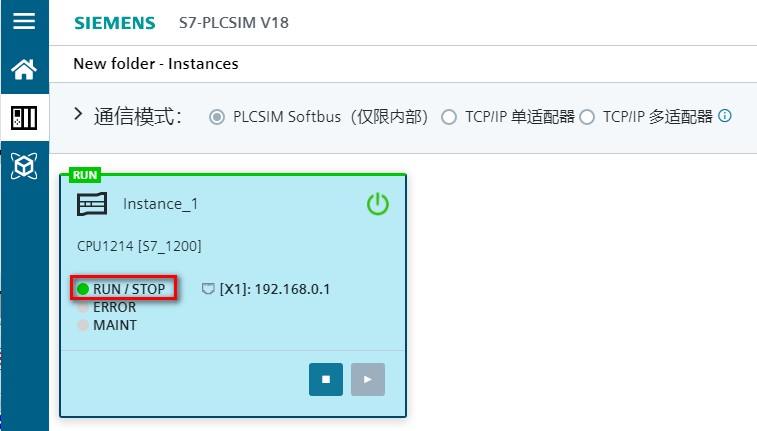Click the 192.168.0.1 IP address
757x431 pixels.
[x=292, y=289]
